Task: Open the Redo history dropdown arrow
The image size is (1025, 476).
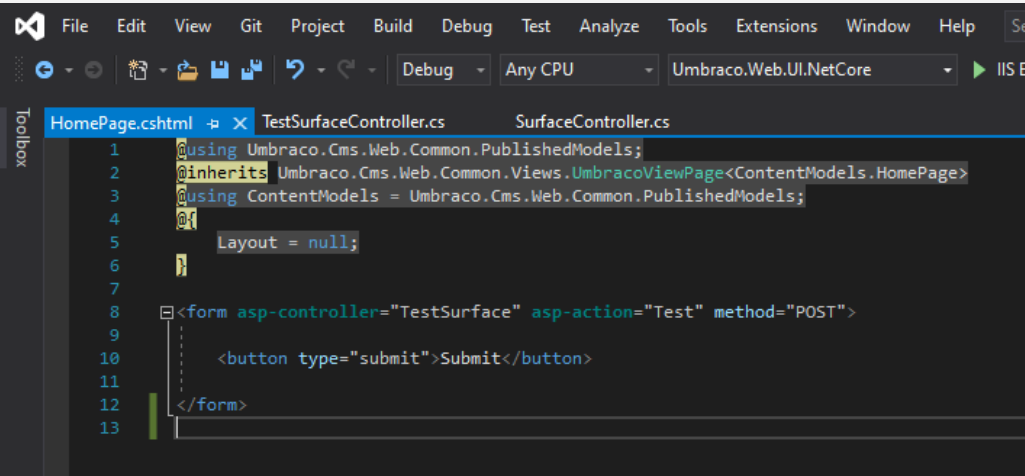Action: 371,71
